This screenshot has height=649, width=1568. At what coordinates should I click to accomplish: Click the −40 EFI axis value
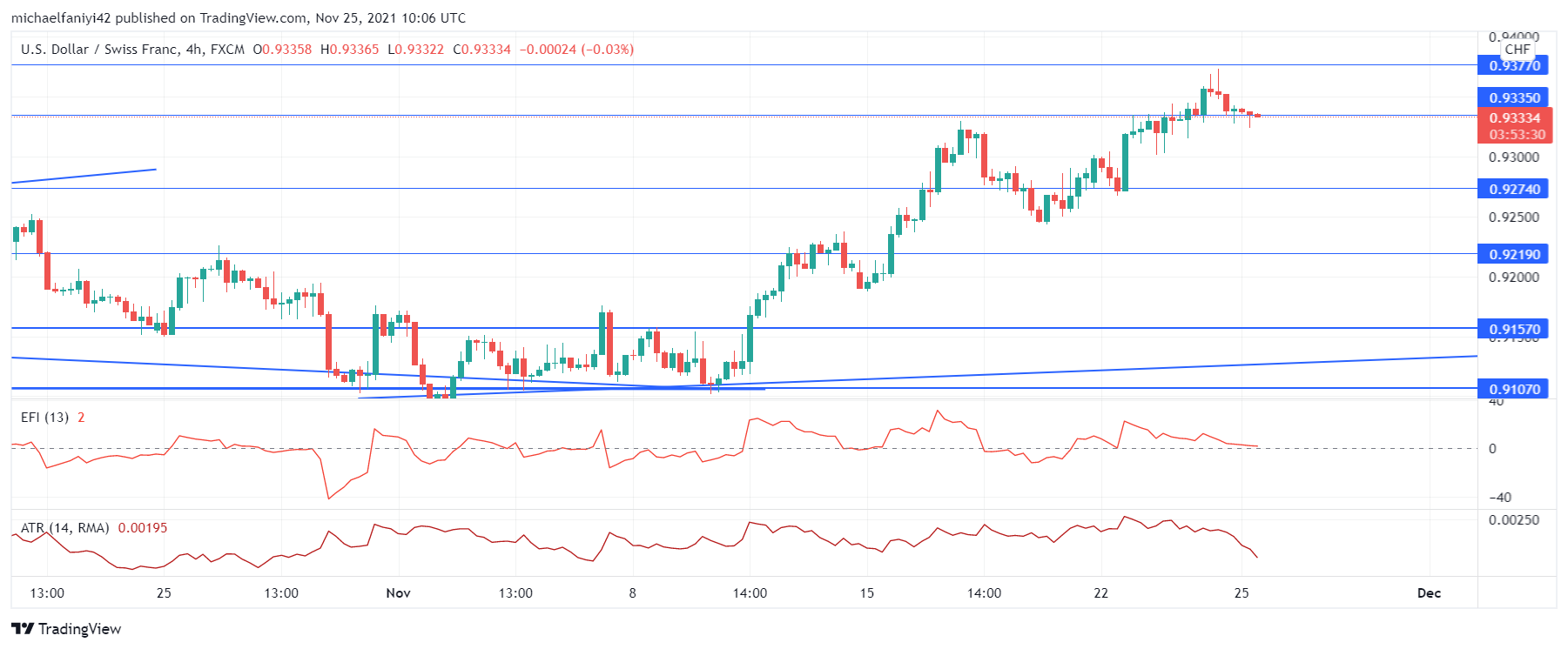(x=1499, y=498)
